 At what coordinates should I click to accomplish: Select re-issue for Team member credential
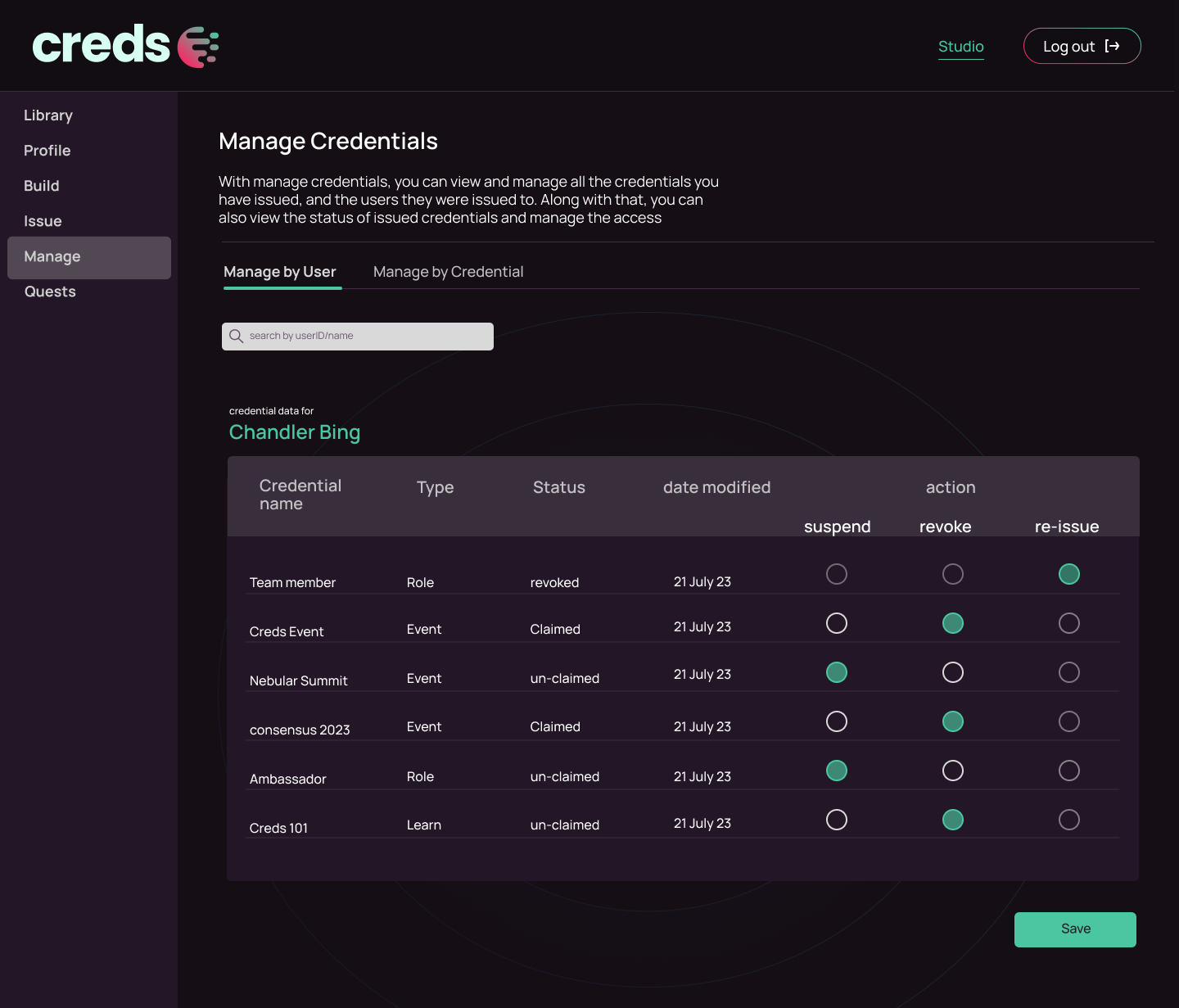pyautogui.click(x=1069, y=574)
